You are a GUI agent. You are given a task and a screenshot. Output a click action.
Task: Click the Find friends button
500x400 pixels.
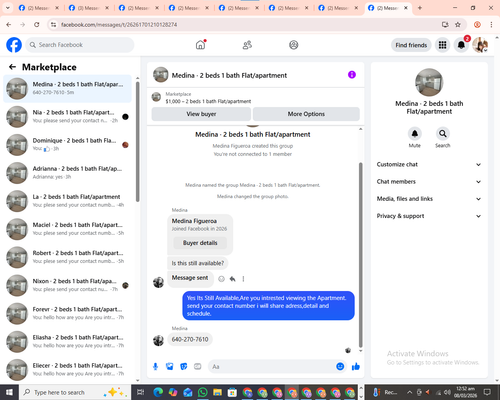411,45
